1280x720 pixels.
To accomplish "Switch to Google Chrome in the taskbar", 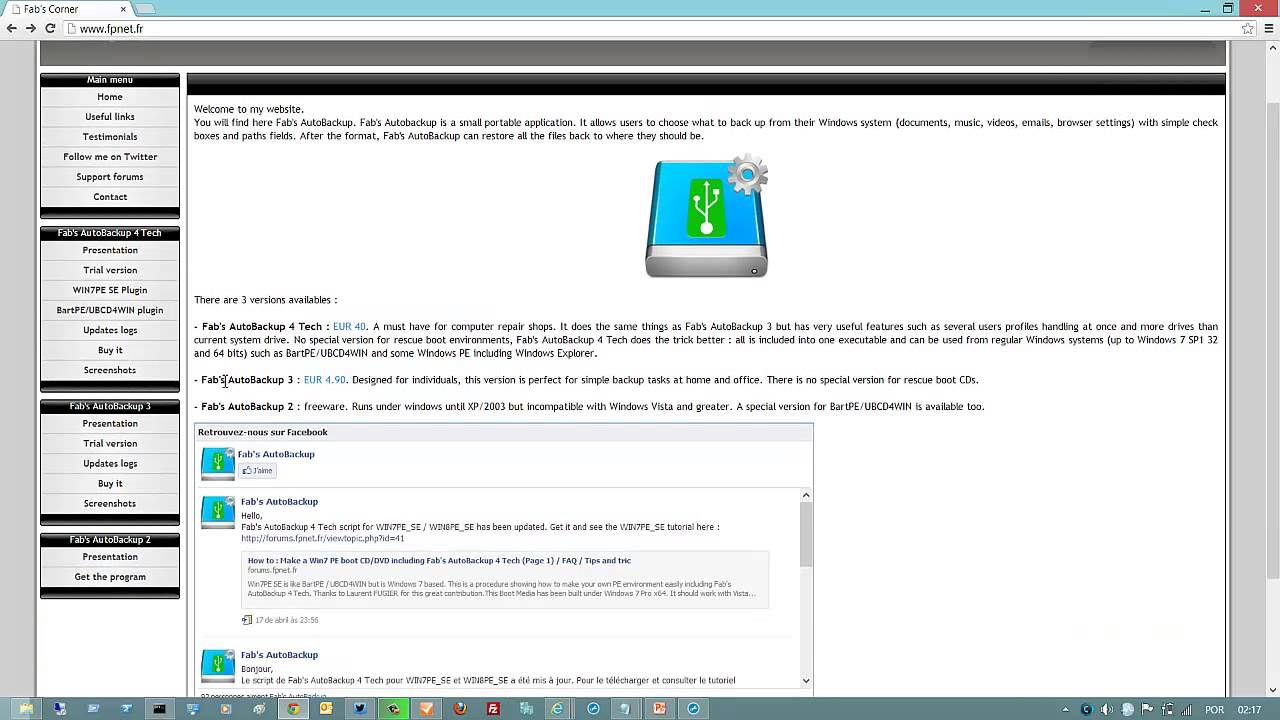I will [293, 709].
